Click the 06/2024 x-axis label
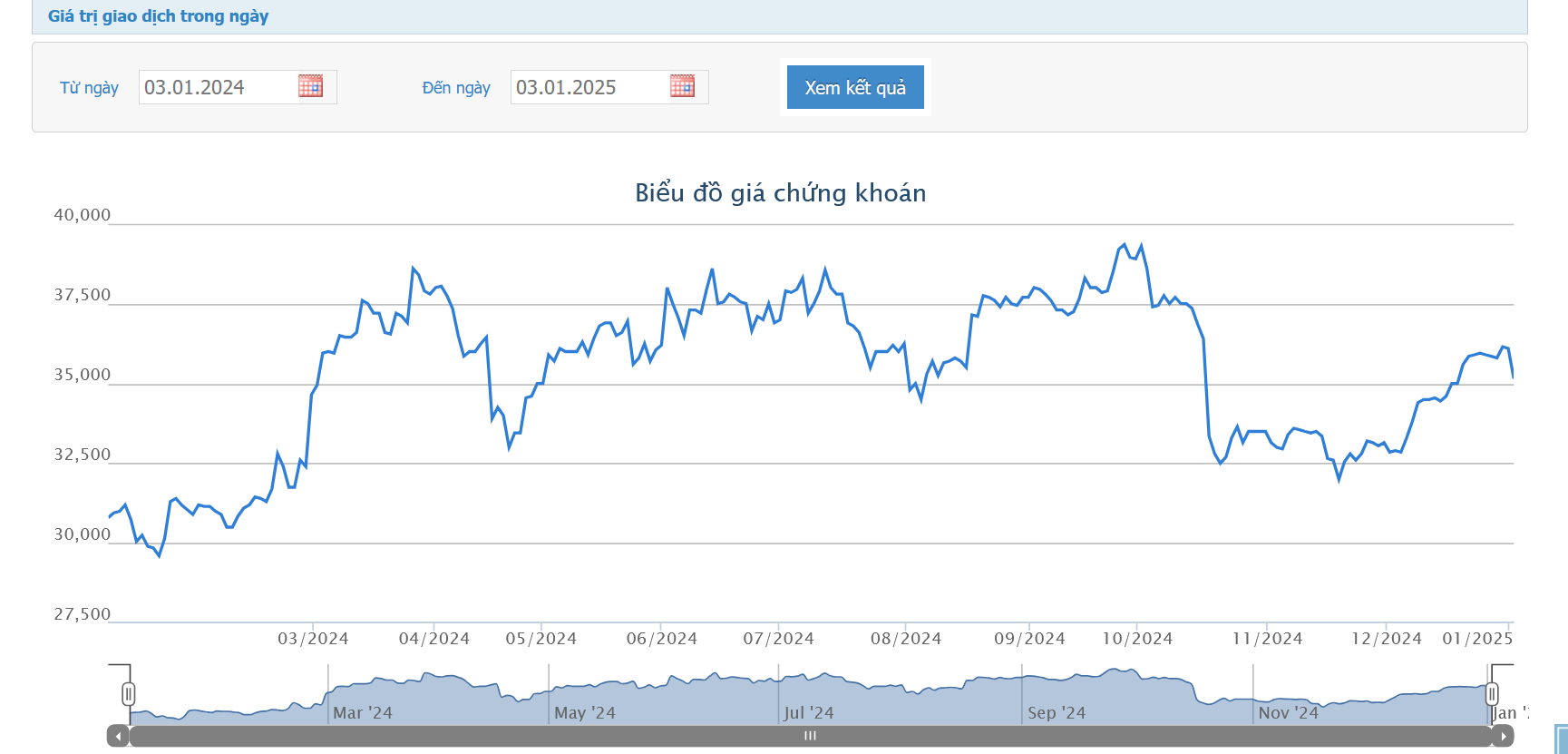This screenshot has width=1568, height=754. 661,639
